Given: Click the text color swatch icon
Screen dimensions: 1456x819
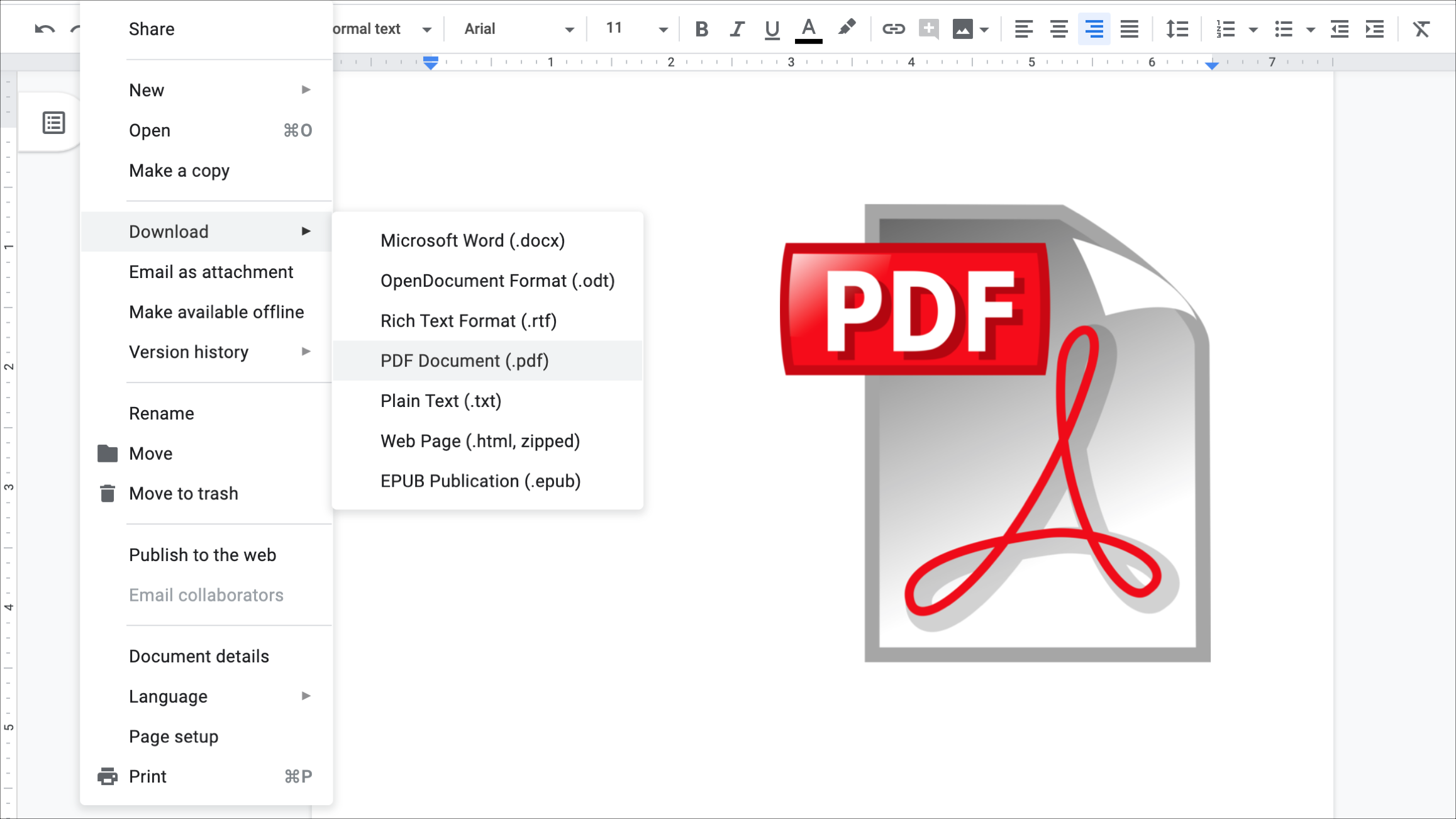Looking at the screenshot, I should (x=808, y=28).
